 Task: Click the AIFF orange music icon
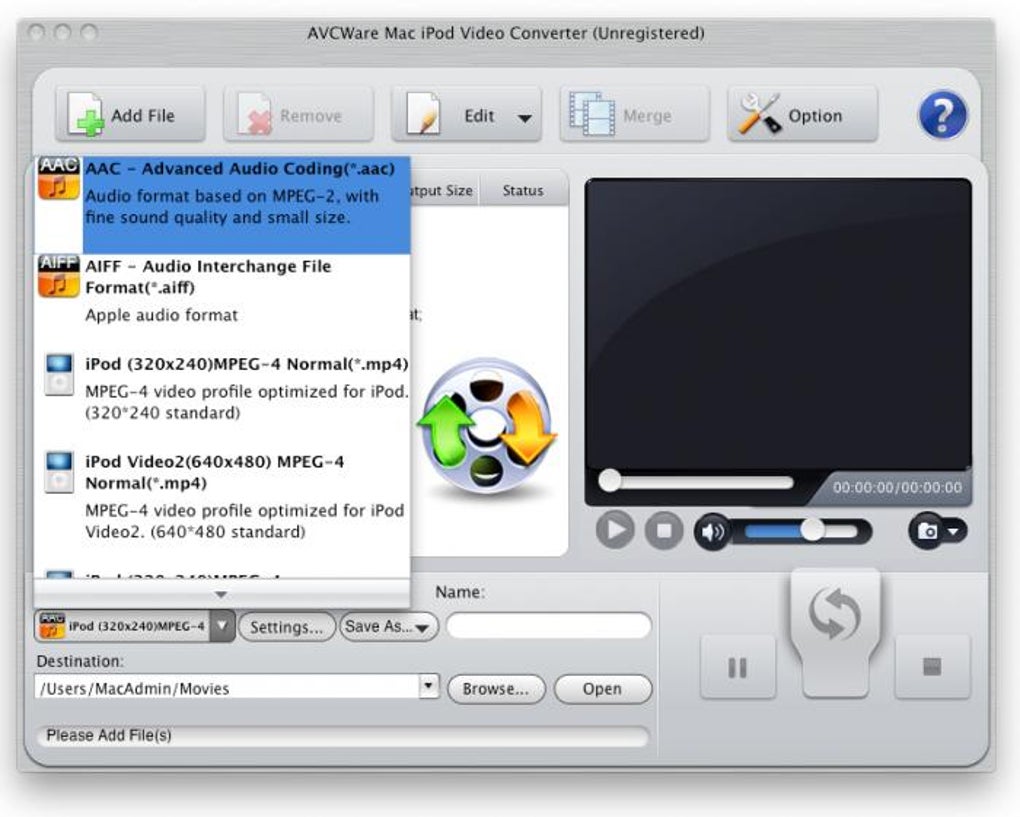[59, 276]
